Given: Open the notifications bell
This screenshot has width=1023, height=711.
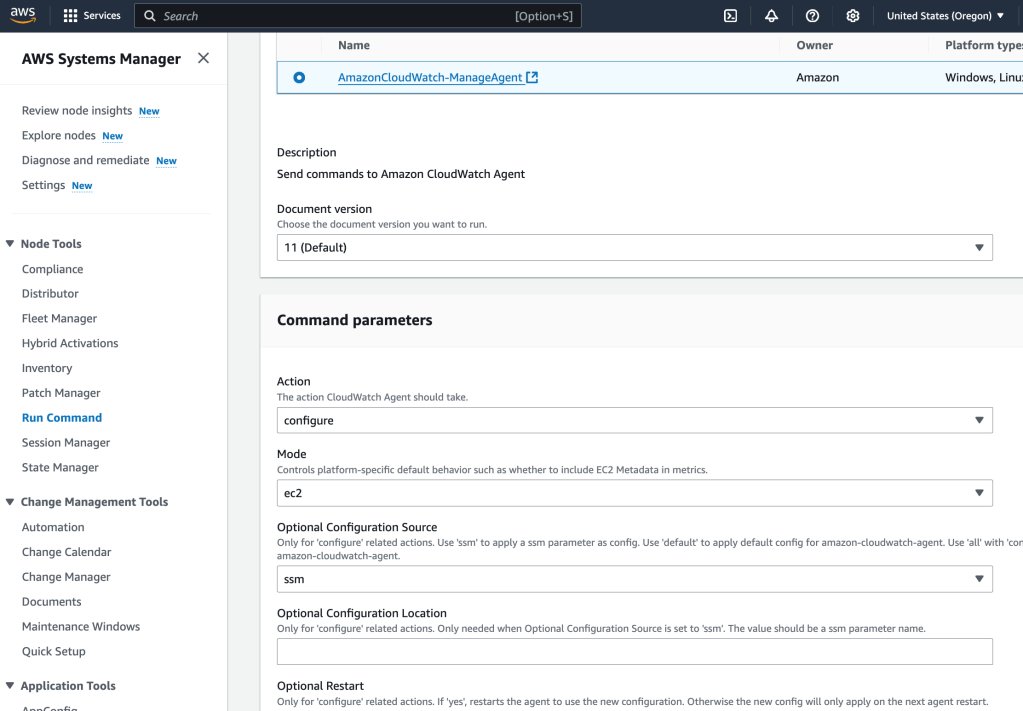Looking at the screenshot, I should (x=771, y=16).
